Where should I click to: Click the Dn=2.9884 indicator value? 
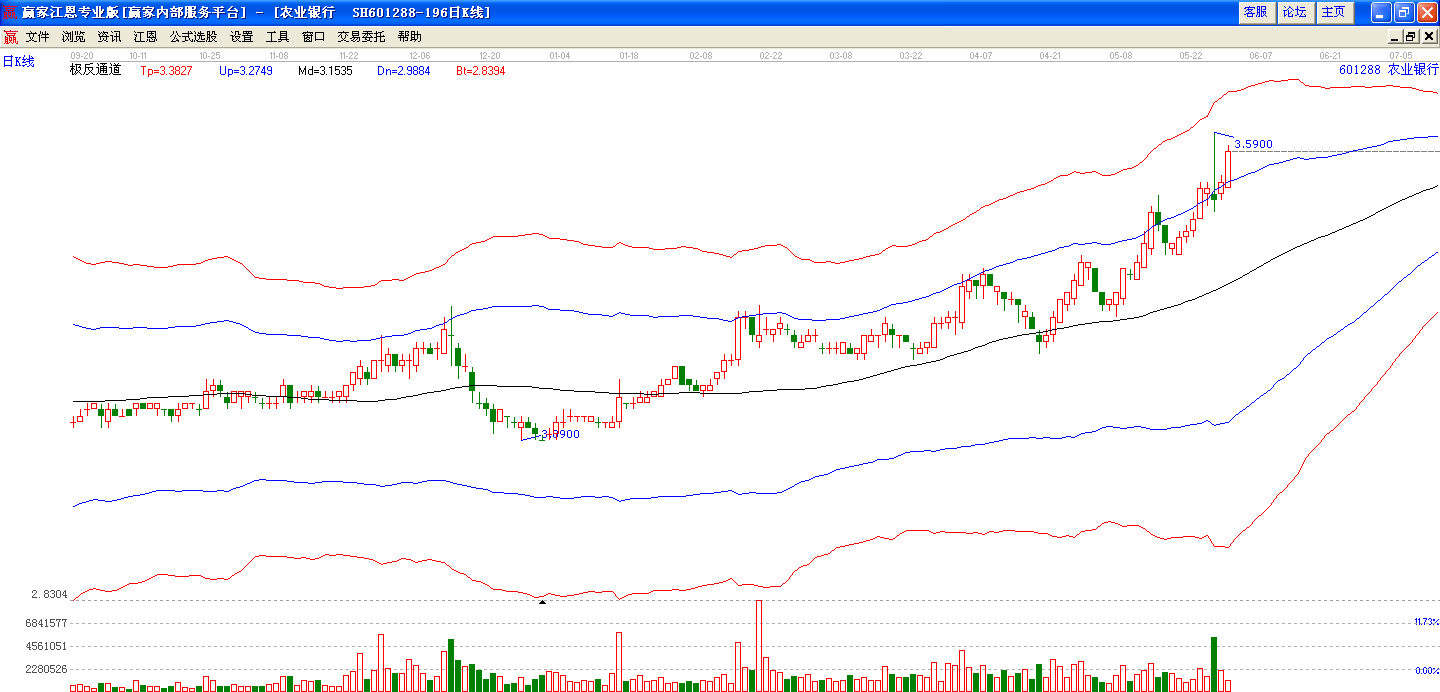pyautogui.click(x=404, y=71)
